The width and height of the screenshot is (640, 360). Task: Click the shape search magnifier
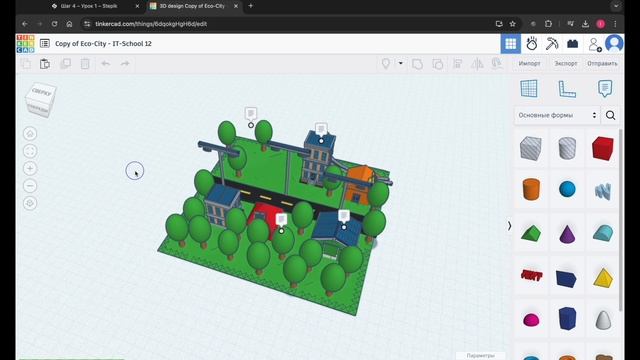pyautogui.click(x=611, y=116)
